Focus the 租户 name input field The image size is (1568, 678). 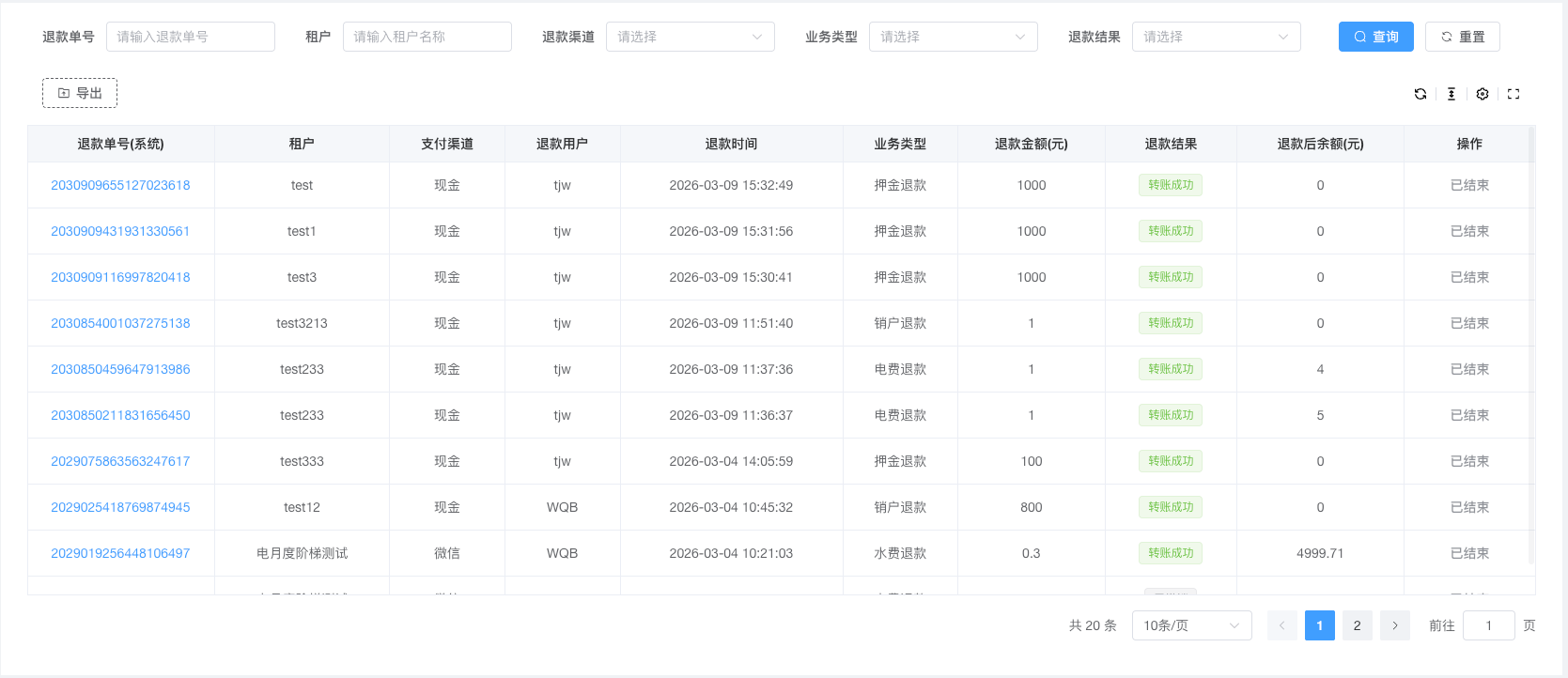[427, 37]
